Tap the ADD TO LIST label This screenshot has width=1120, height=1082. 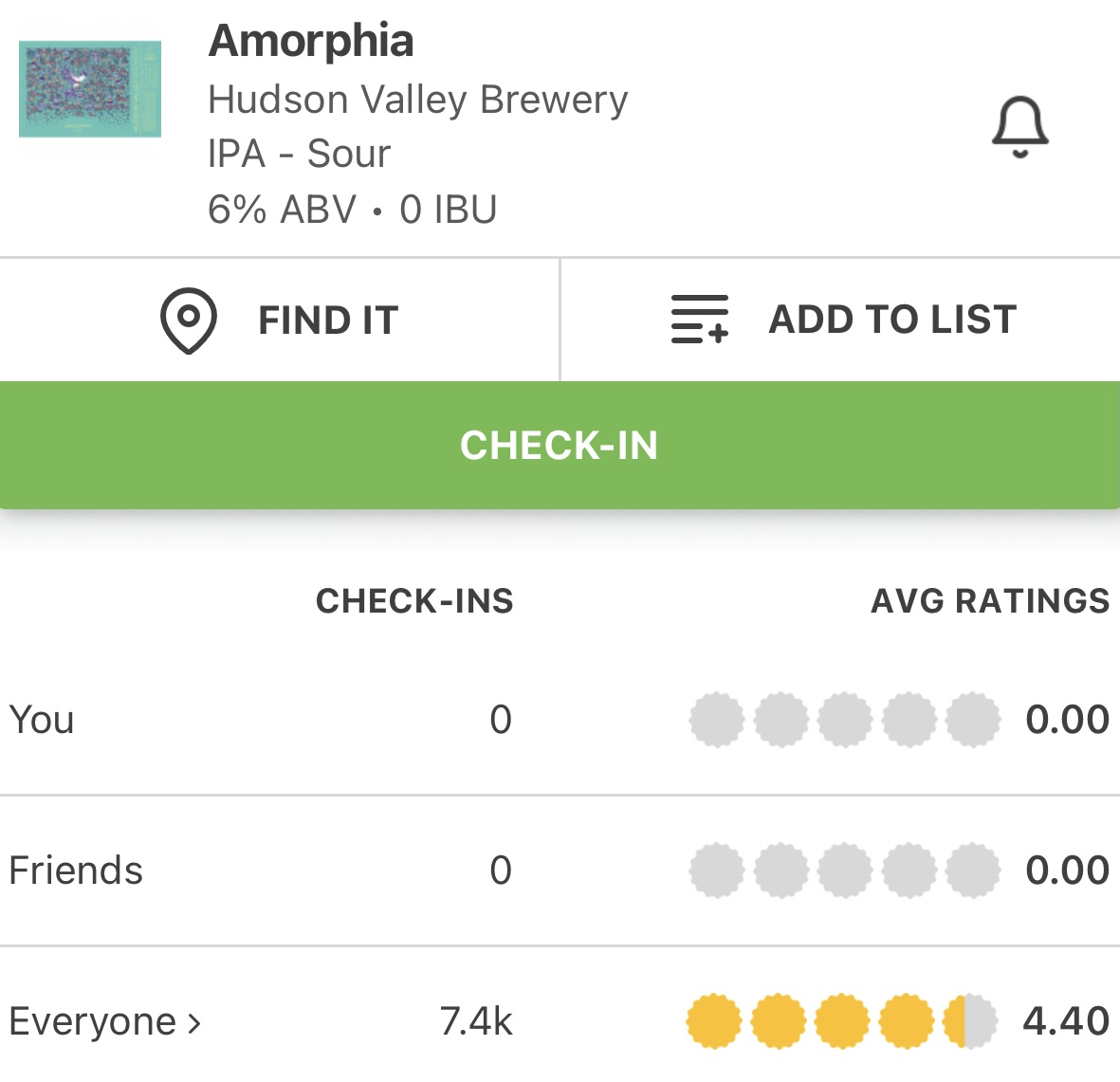(892, 320)
